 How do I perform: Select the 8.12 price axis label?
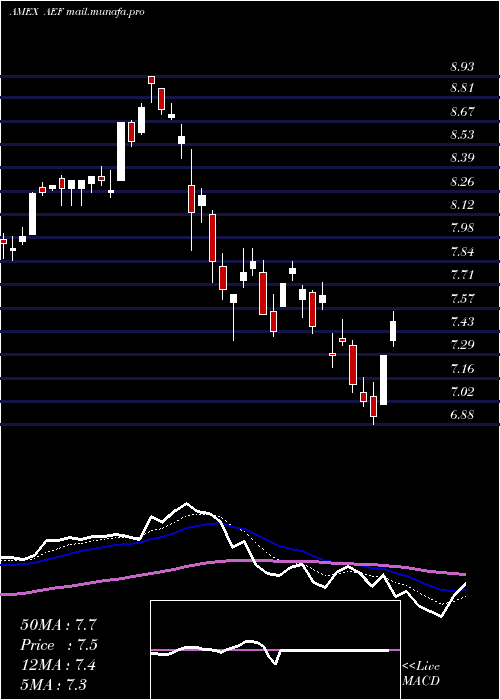(462, 205)
